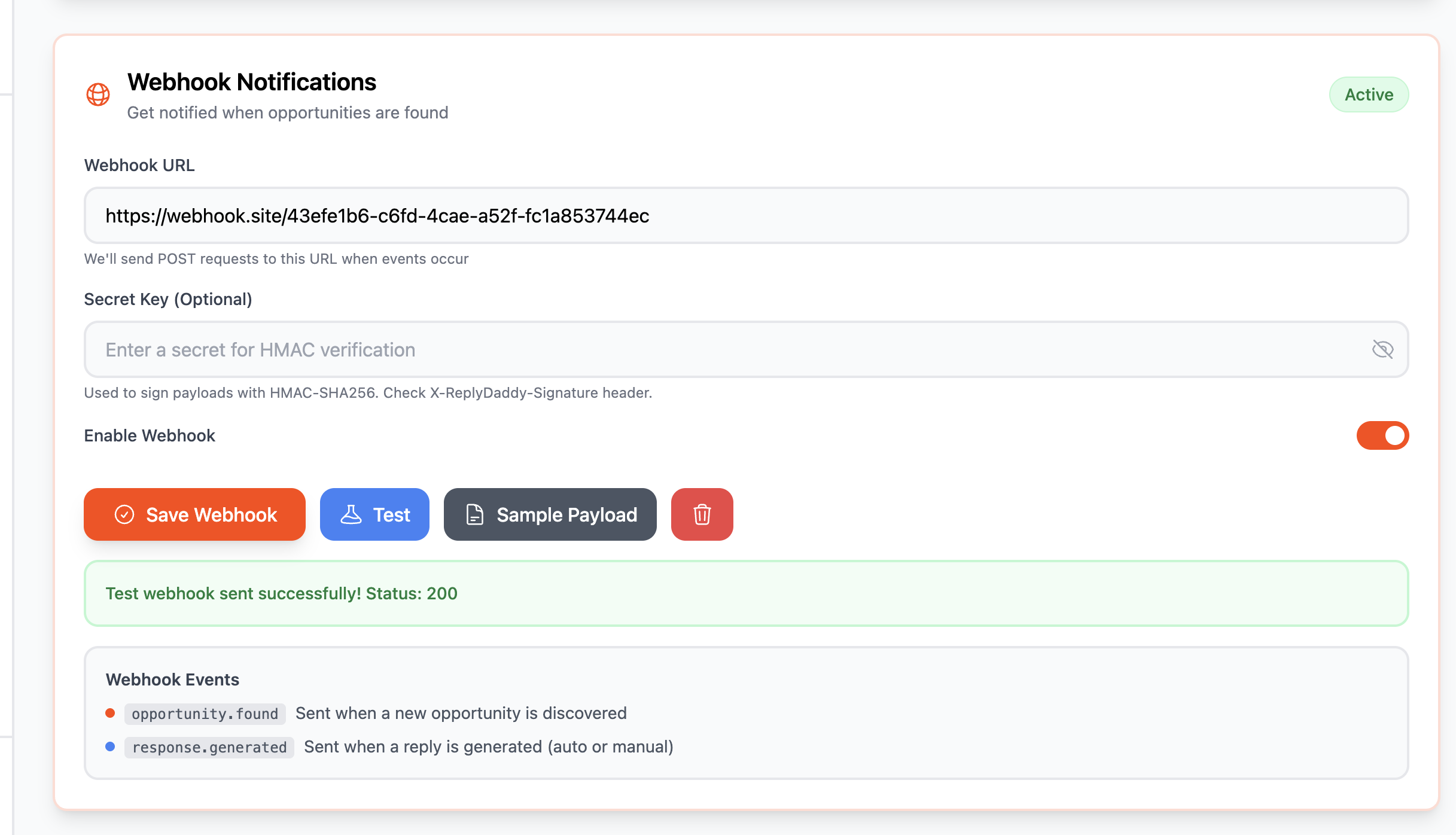Click the globe icon beside Webhook Notifications
Screen dimensions: 1456x835
click(98, 95)
